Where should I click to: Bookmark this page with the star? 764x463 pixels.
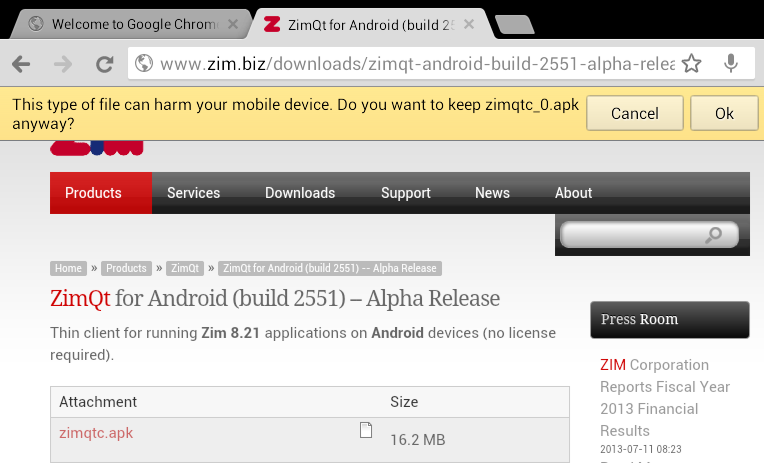692,64
